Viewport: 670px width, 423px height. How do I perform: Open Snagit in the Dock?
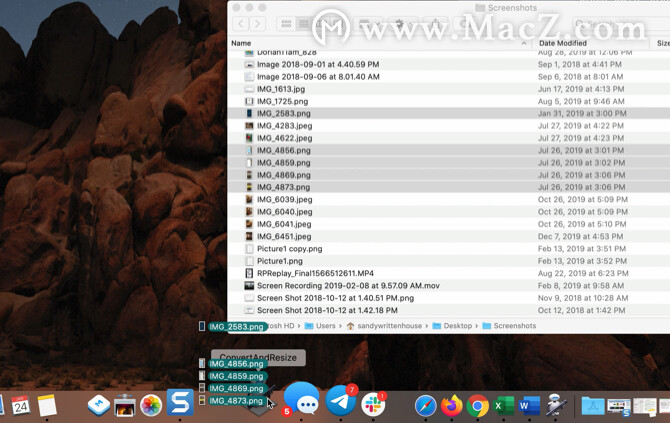tap(180, 402)
